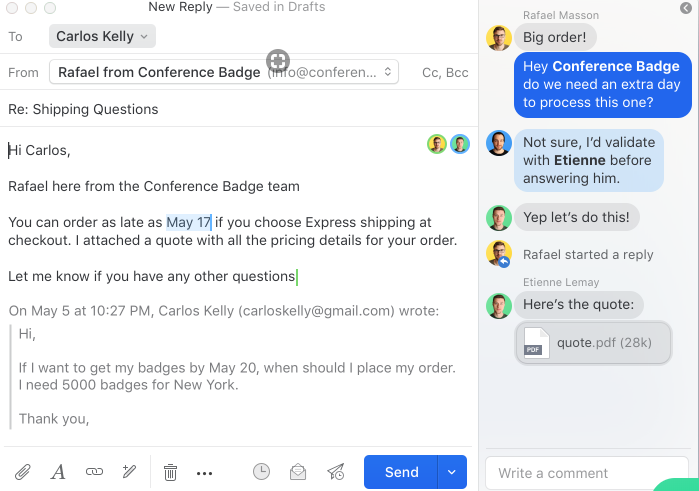Expand the Send button dropdown arrow
Image resolution: width=699 pixels, height=491 pixels.
[x=453, y=472]
